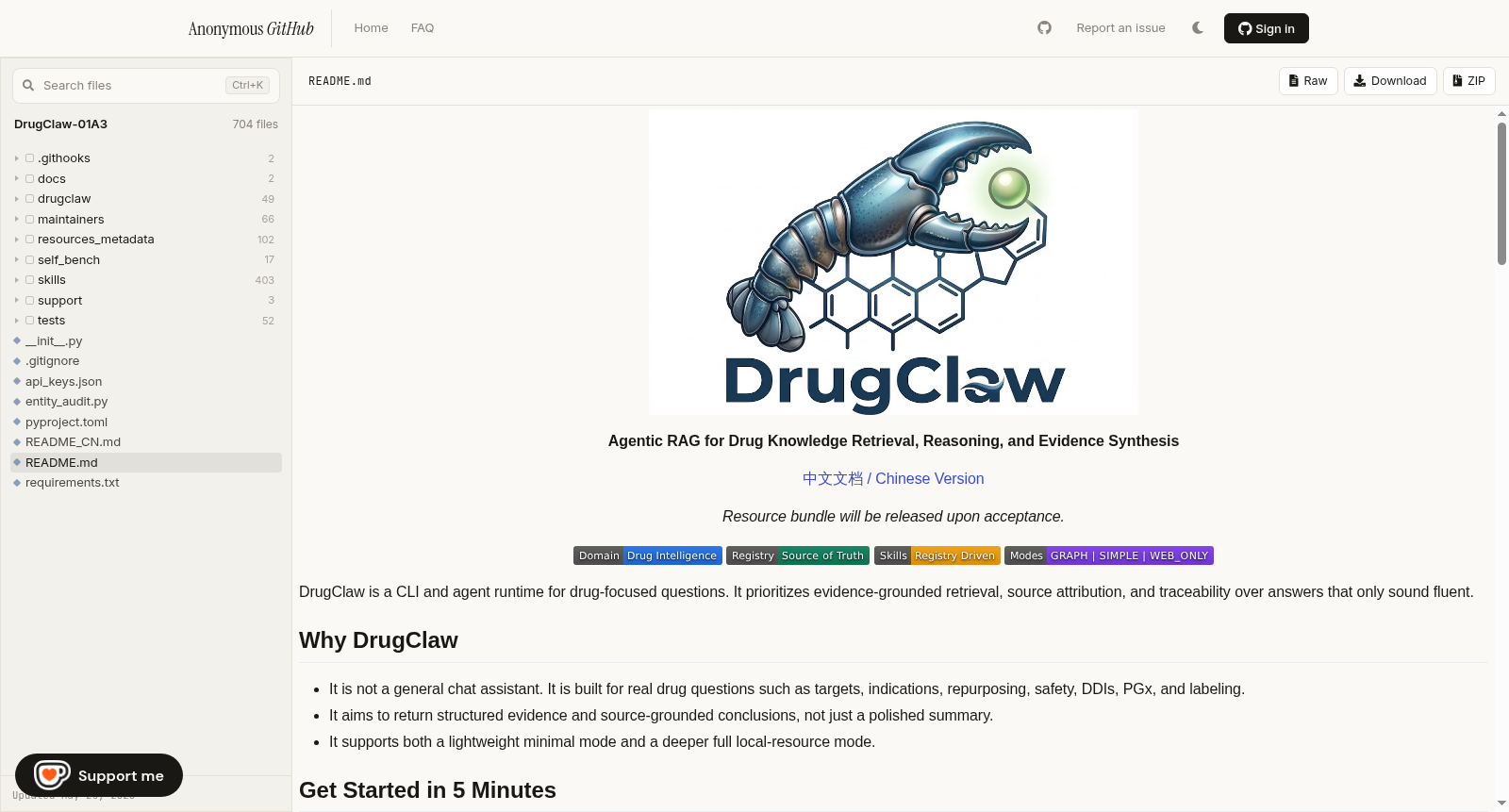
Task: Download the README.md file
Action: (1390, 81)
